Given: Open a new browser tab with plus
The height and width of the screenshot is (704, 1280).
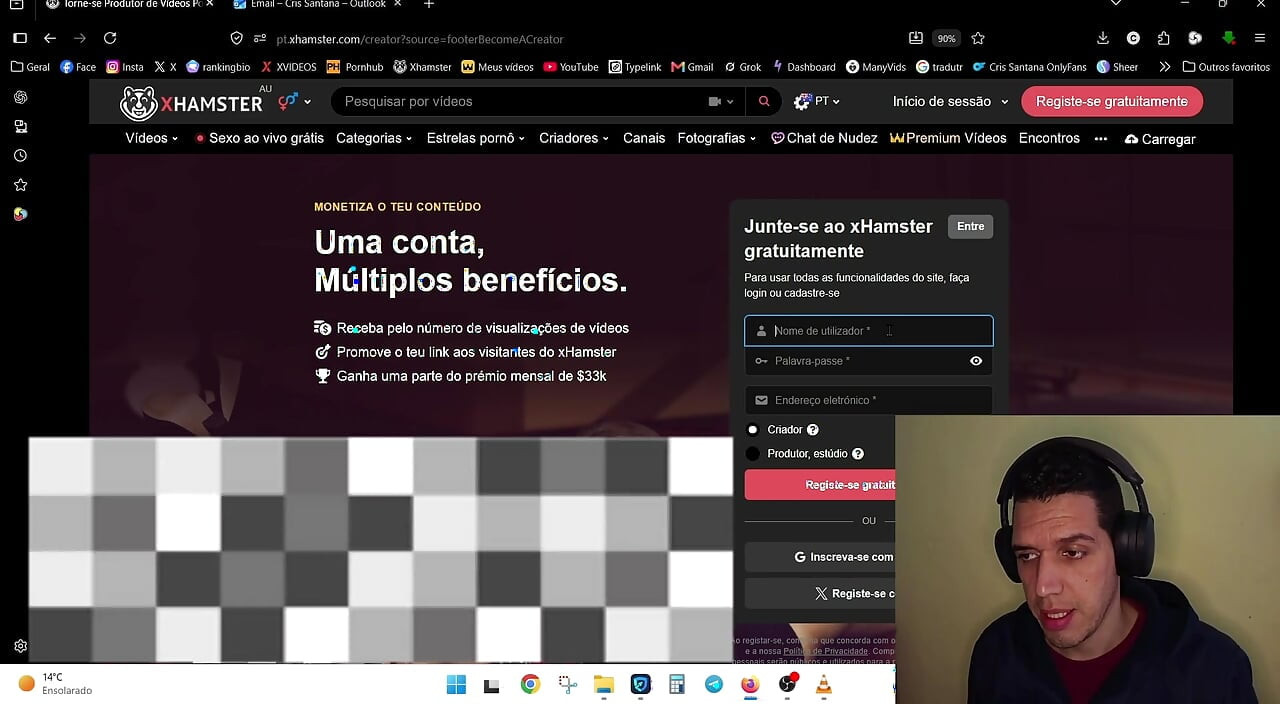Looking at the screenshot, I should pos(429,5).
